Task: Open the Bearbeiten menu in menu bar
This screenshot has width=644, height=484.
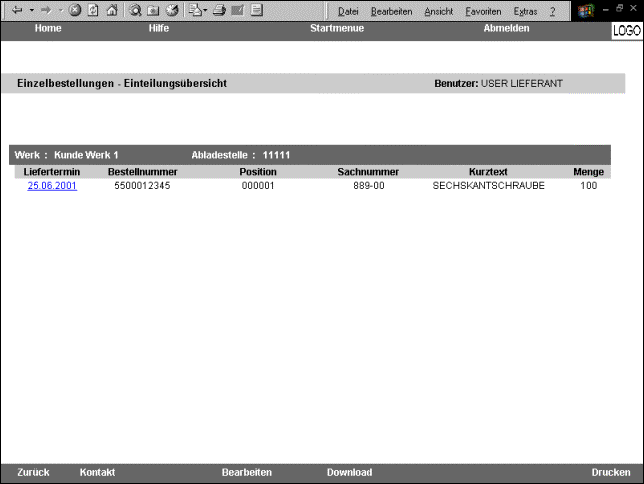Action: click(391, 12)
